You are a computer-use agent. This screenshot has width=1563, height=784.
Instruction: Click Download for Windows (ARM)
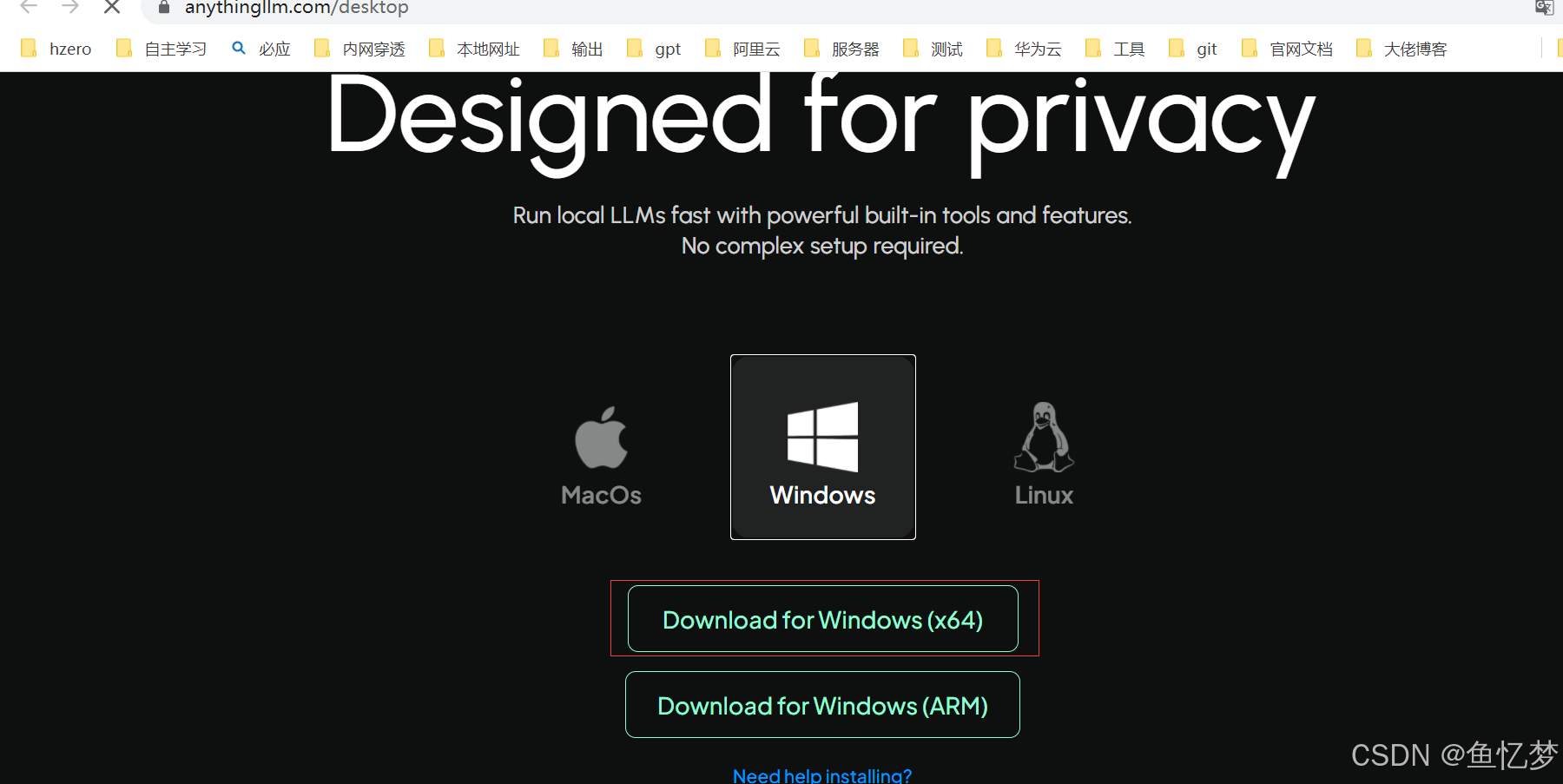(822, 705)
